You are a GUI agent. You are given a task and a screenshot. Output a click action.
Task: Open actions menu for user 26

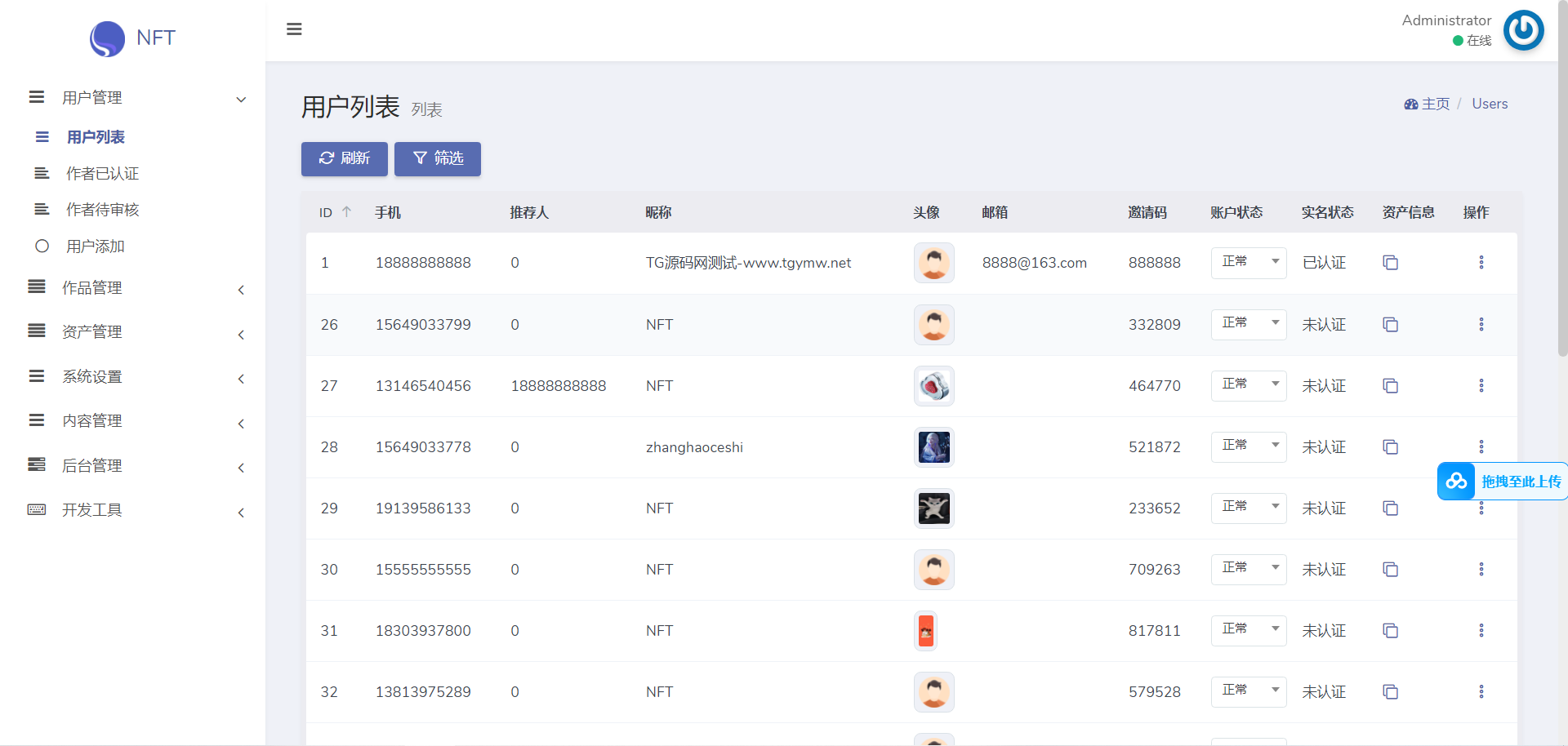[x=1481, y=325]
